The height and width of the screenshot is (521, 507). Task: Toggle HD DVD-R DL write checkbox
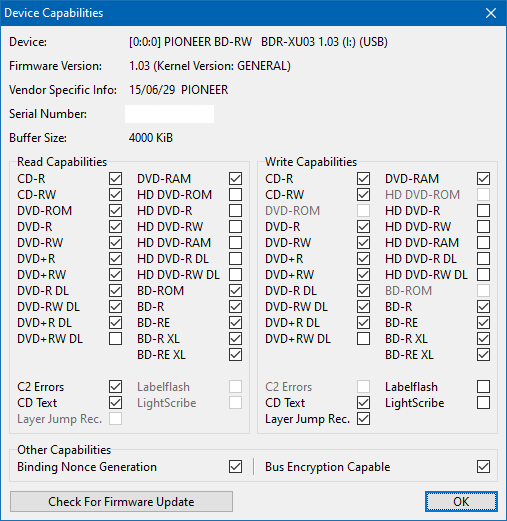coord(483,259)
